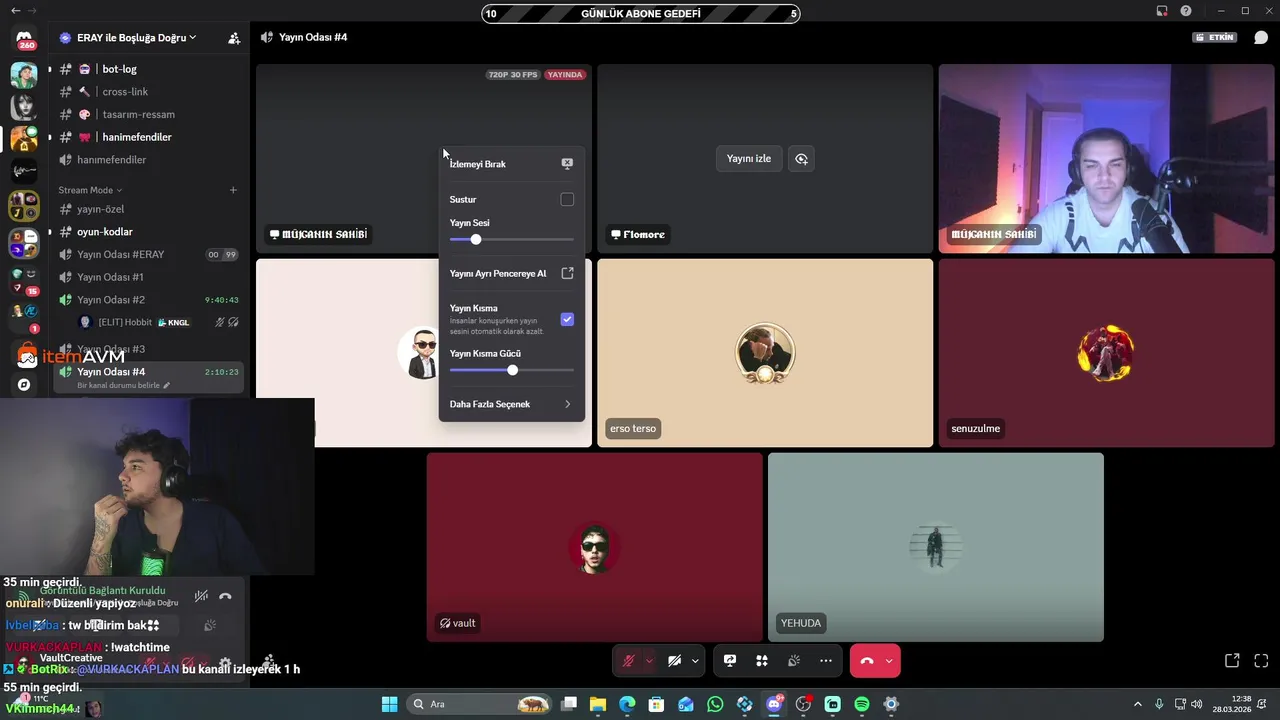This screenshot has width=1280, height=720.
Task: Select the senuzulme participant tile
Action: (x=1106, y=353)
